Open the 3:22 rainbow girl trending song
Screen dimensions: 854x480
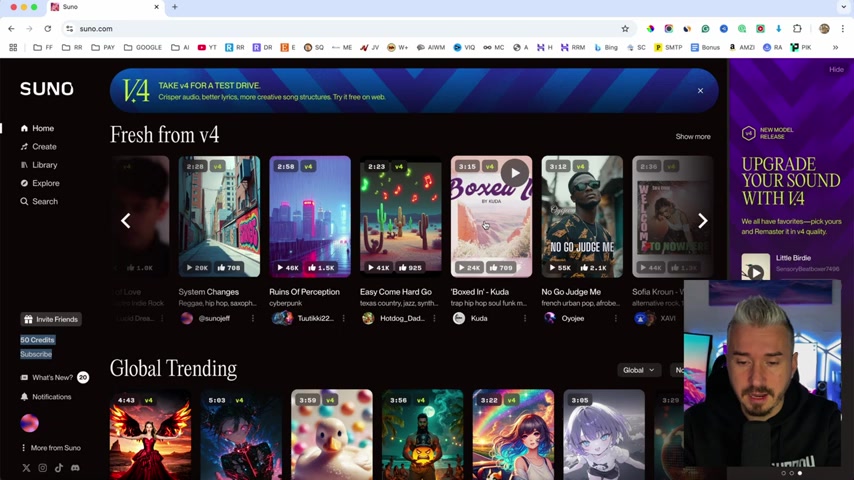(513, 434)
